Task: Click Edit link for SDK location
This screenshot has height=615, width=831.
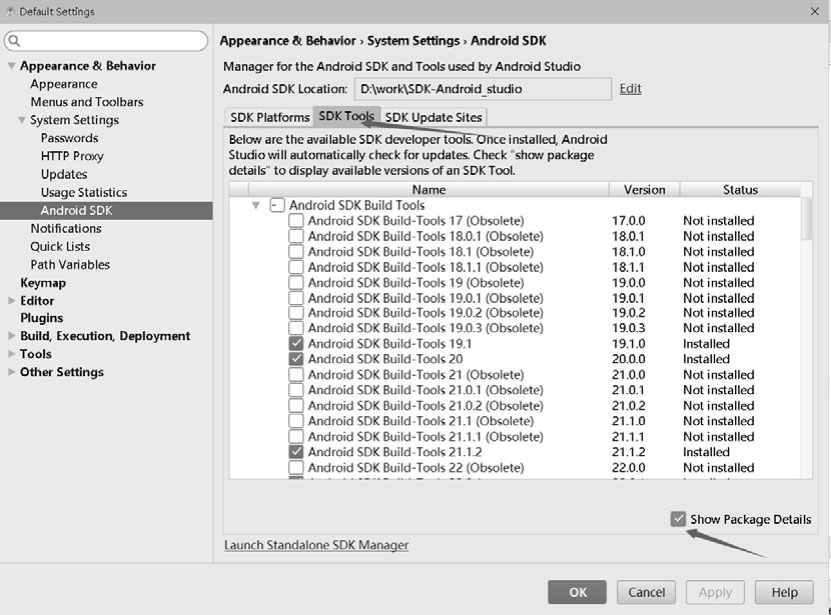Action: (x=630, y=89)
